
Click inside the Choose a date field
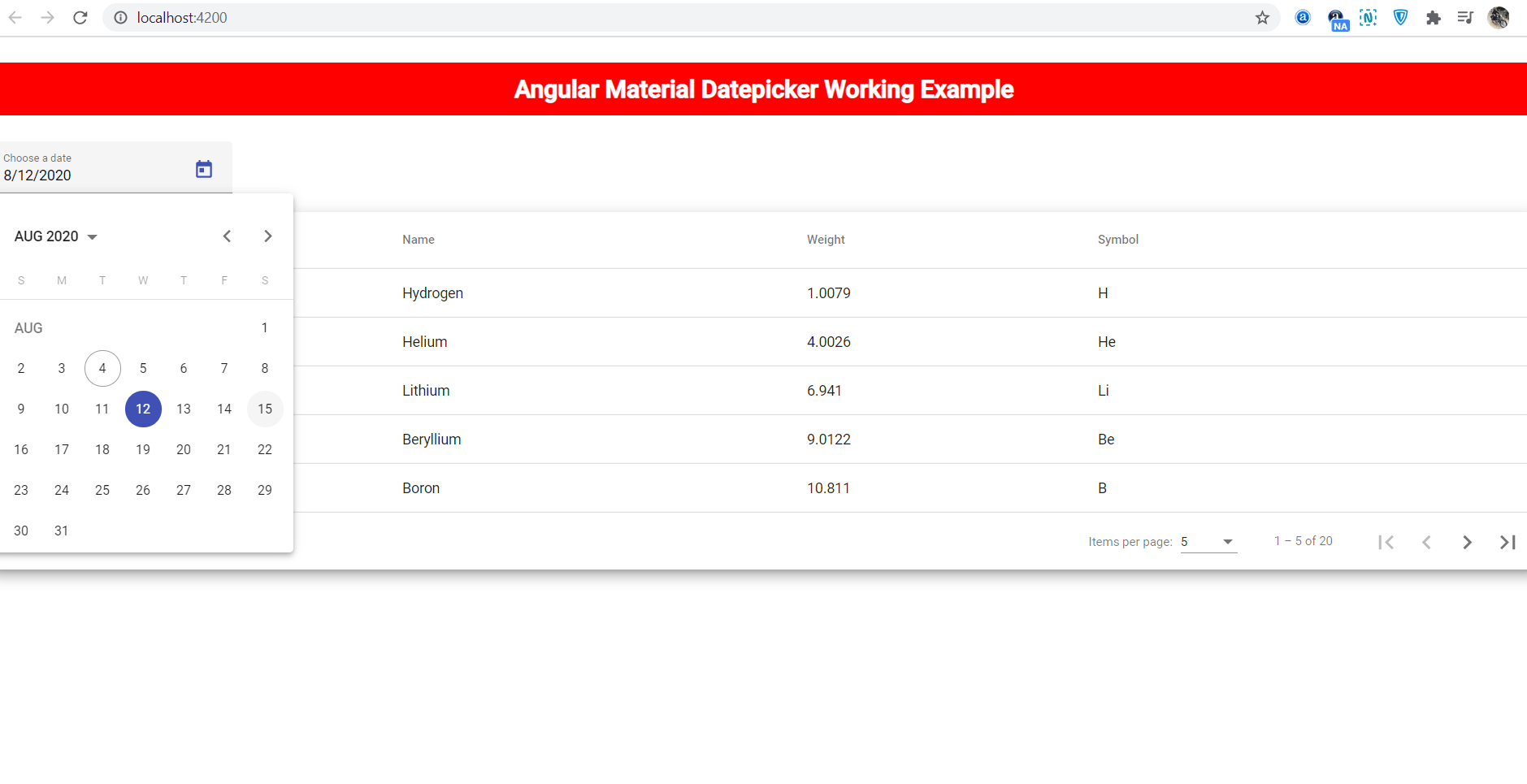click(81, 175)
